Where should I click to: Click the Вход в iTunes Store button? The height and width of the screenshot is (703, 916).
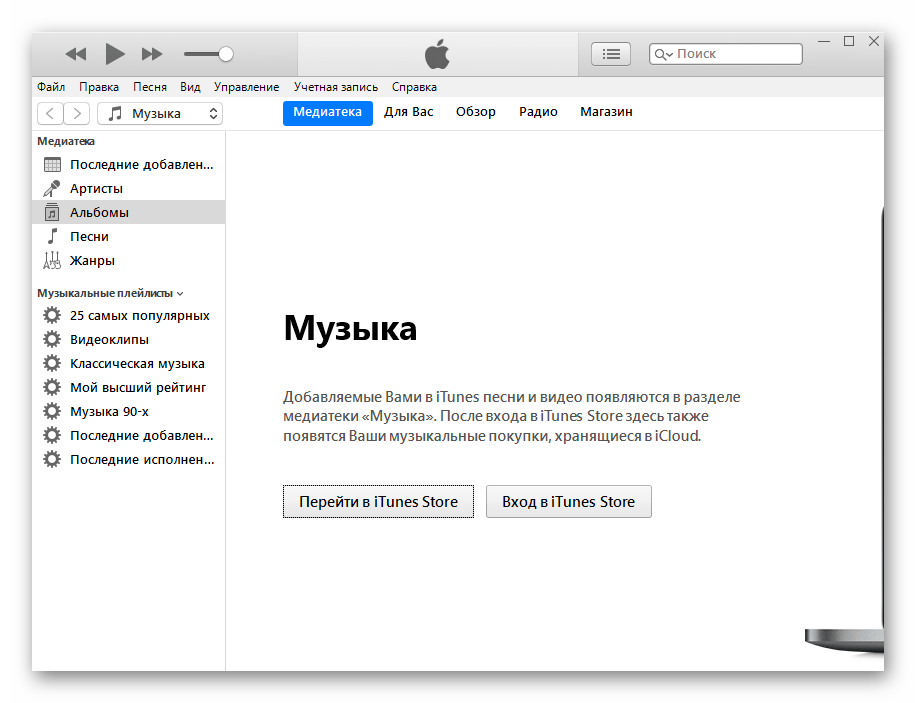pyautogui.click(x=568, y=502)
